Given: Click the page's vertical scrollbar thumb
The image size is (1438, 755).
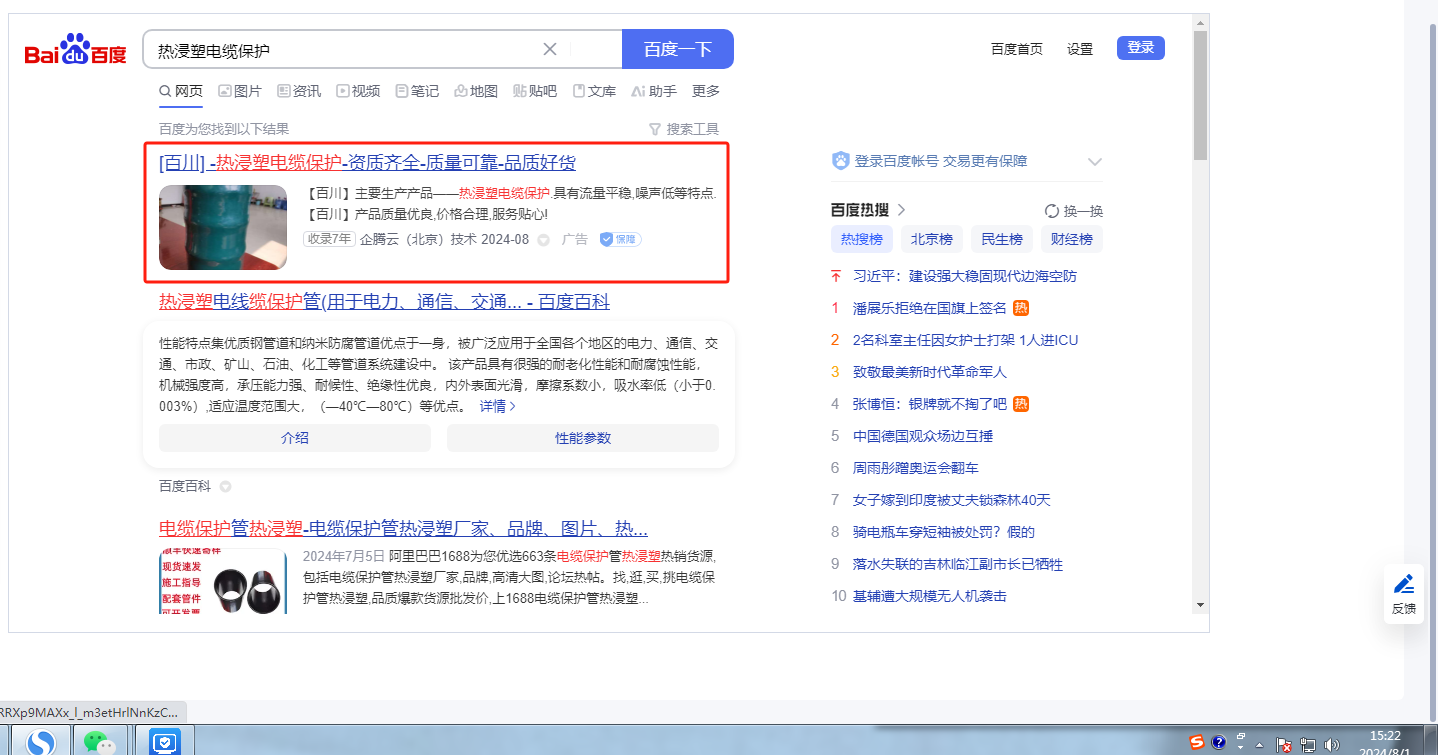Looking at the screenshot, I should click(x=1200, y=95).
